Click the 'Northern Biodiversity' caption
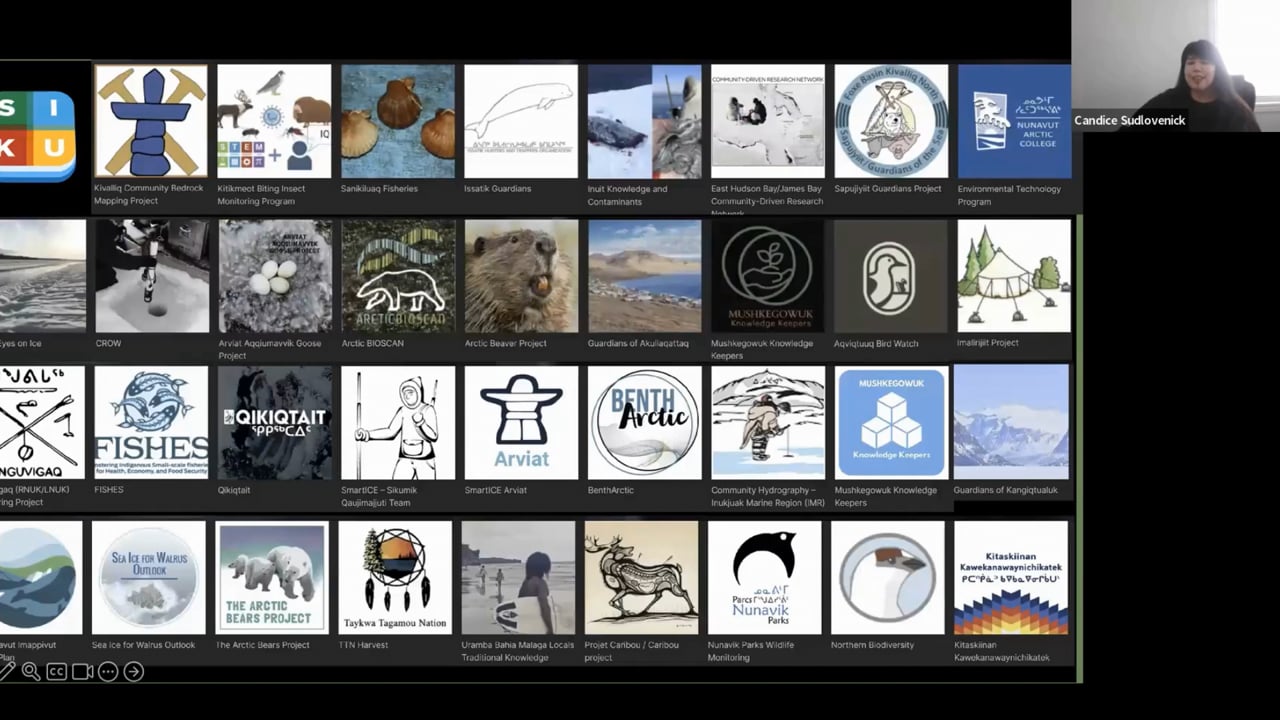This screenshot has width=1280, height=720. [x=872, y=645]
